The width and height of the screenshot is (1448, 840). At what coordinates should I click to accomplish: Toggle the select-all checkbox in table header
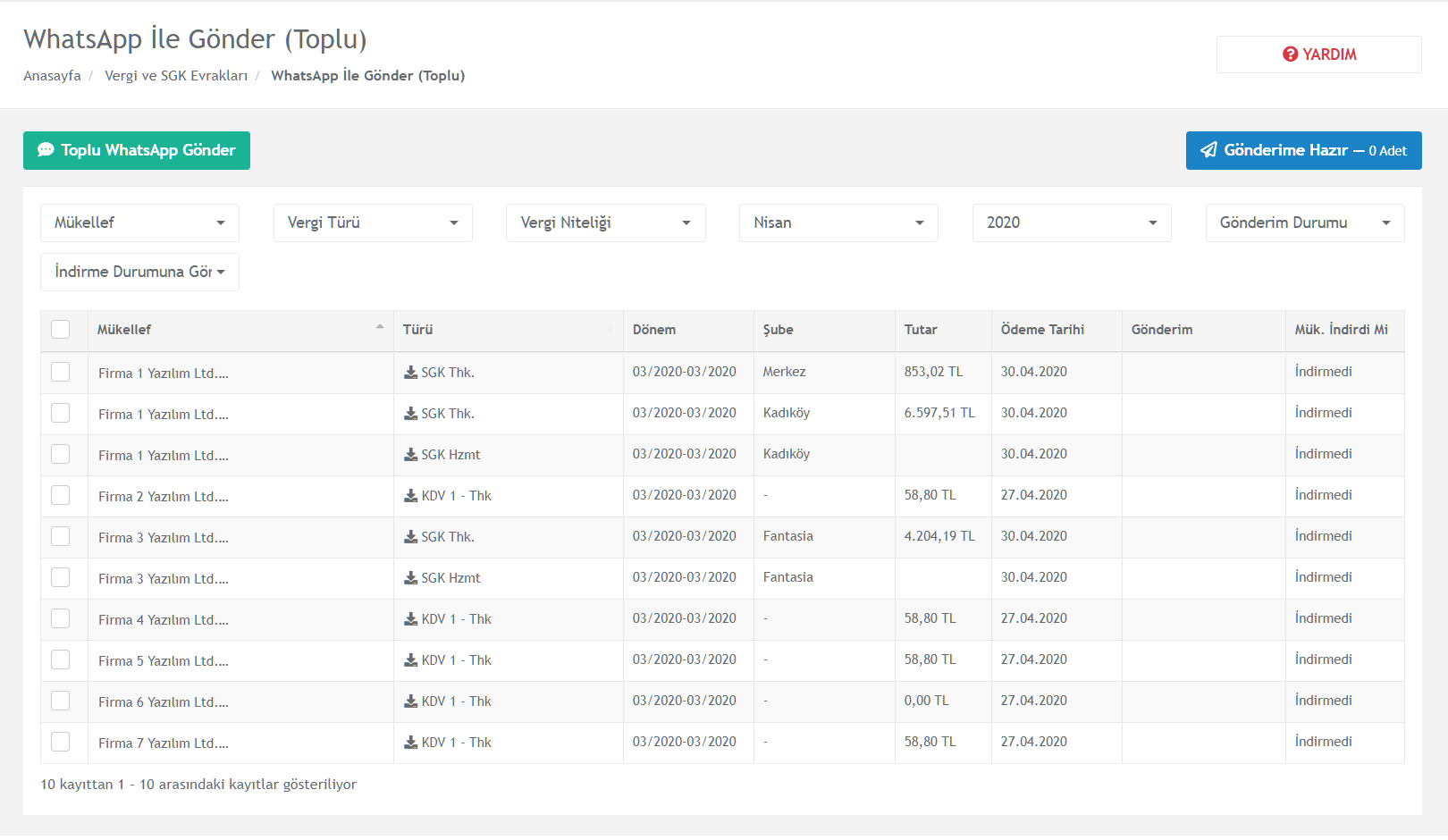[61, 329]
